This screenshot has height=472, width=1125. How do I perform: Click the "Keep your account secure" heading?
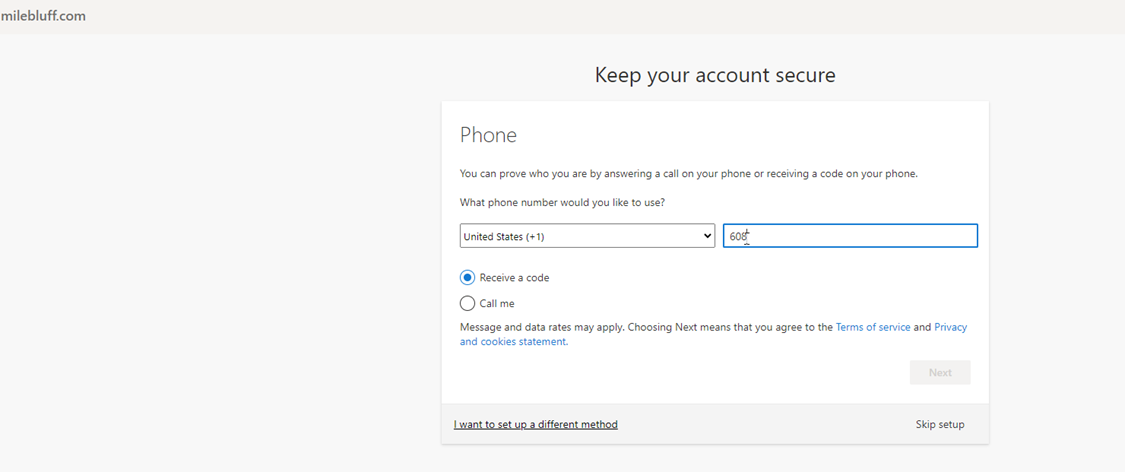coord(714,75)
